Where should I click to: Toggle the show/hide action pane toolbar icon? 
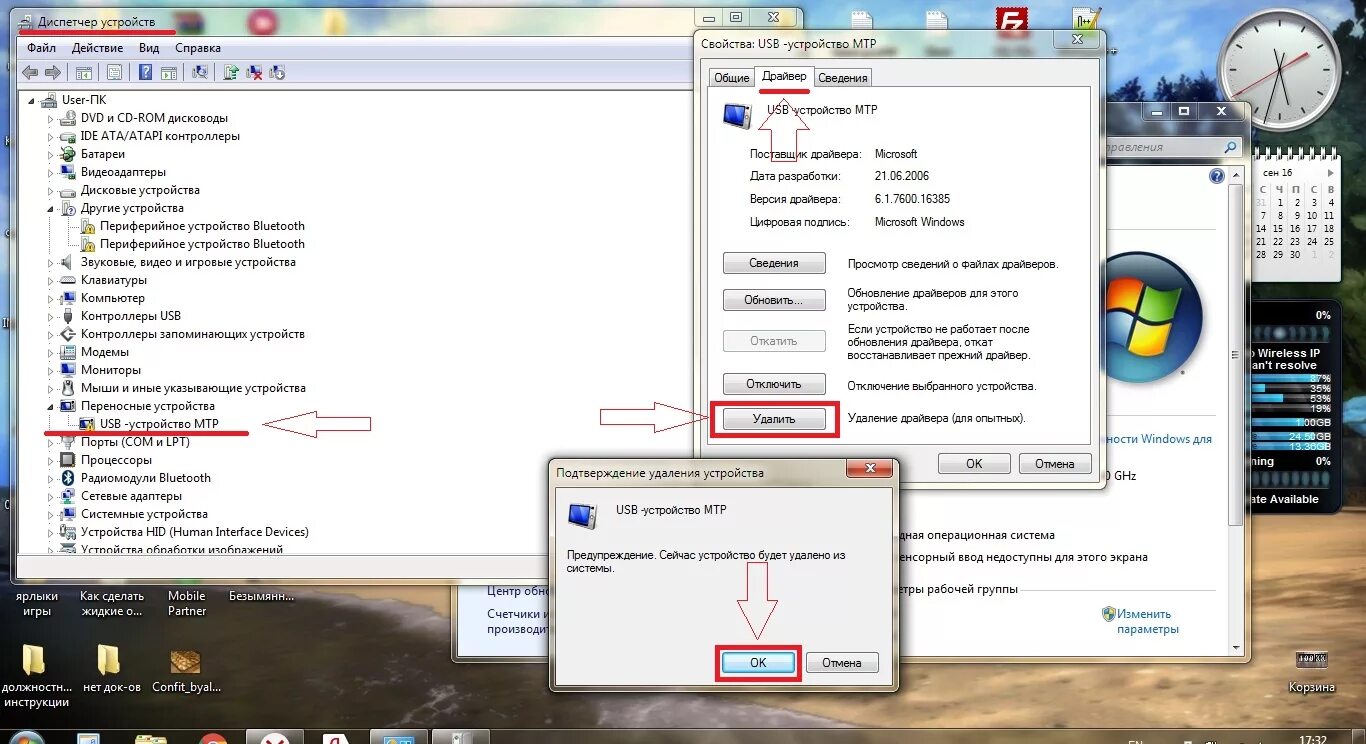tap(169, 72)
